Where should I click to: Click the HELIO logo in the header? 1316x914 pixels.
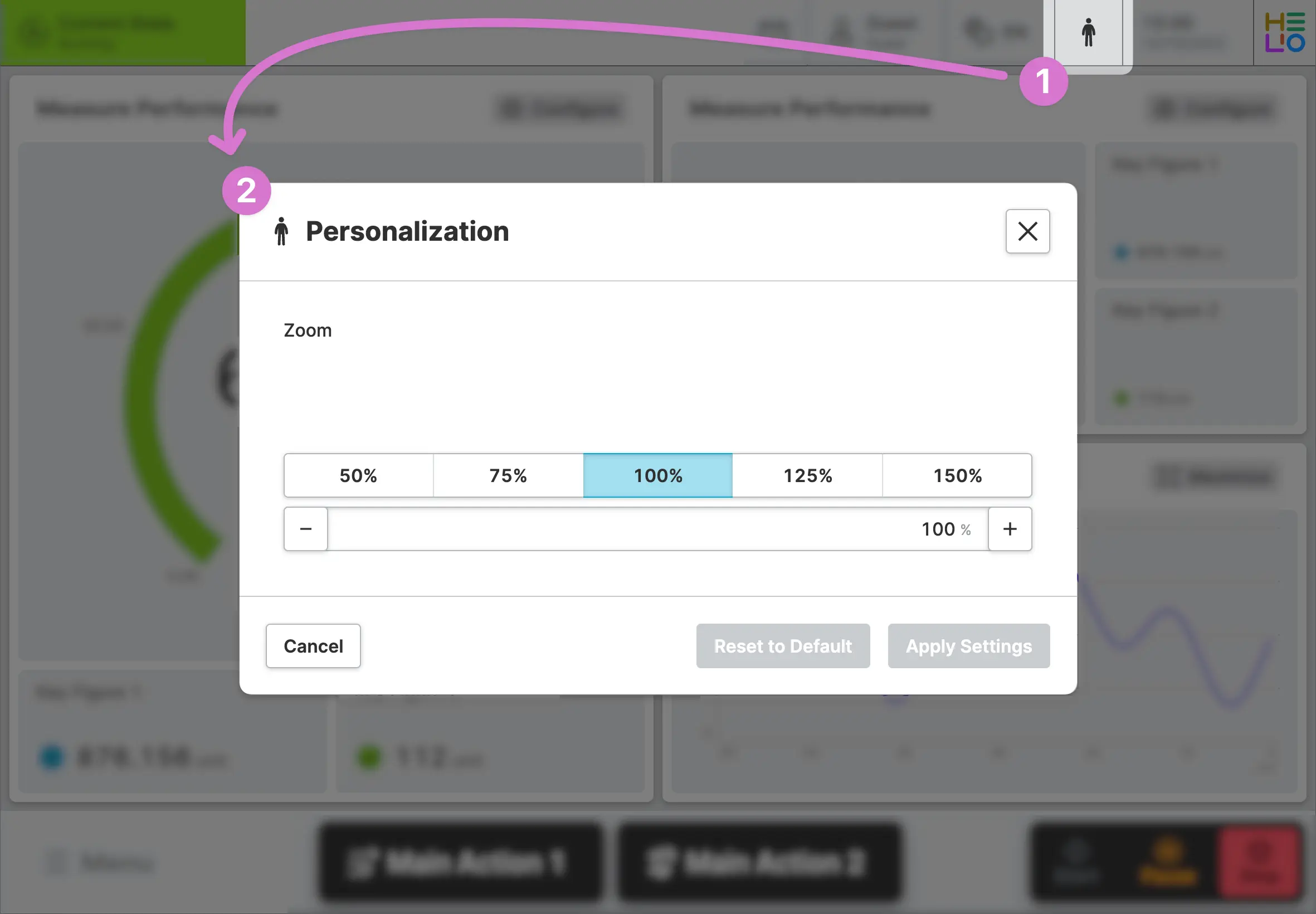[x=1284, y=33]
